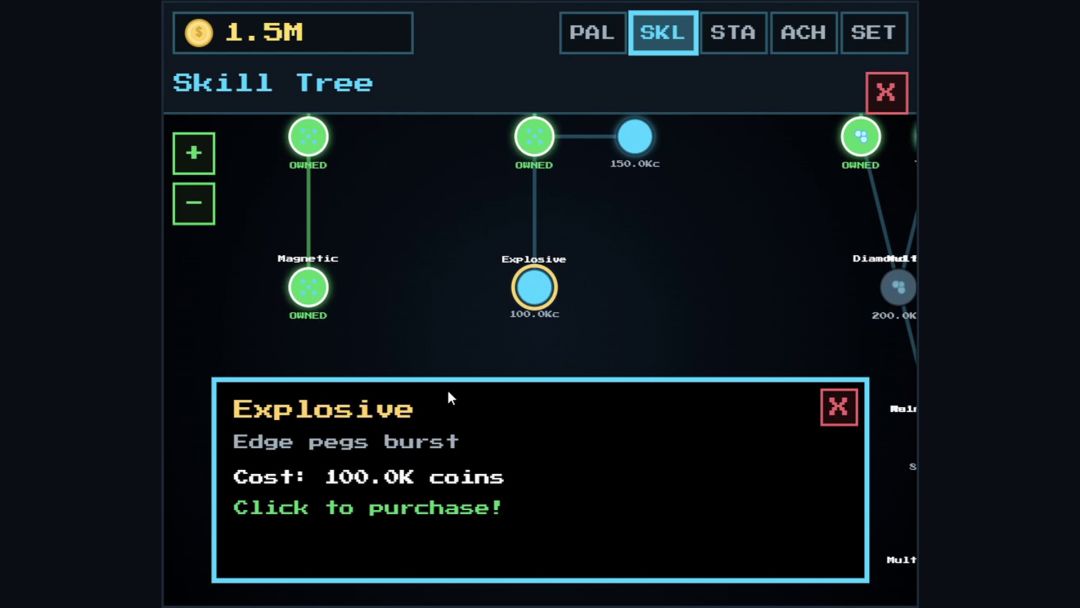Zoom in with the plus button
1080x608 pixels.
coord(194,153)
